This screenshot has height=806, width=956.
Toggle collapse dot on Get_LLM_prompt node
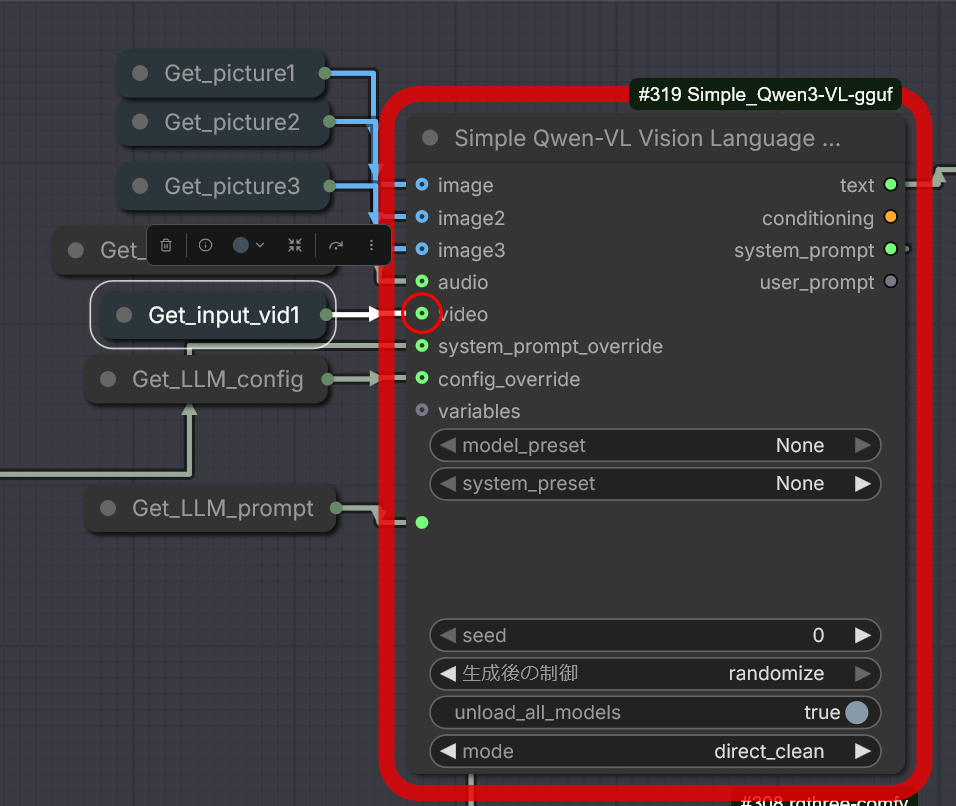(108, 508)
